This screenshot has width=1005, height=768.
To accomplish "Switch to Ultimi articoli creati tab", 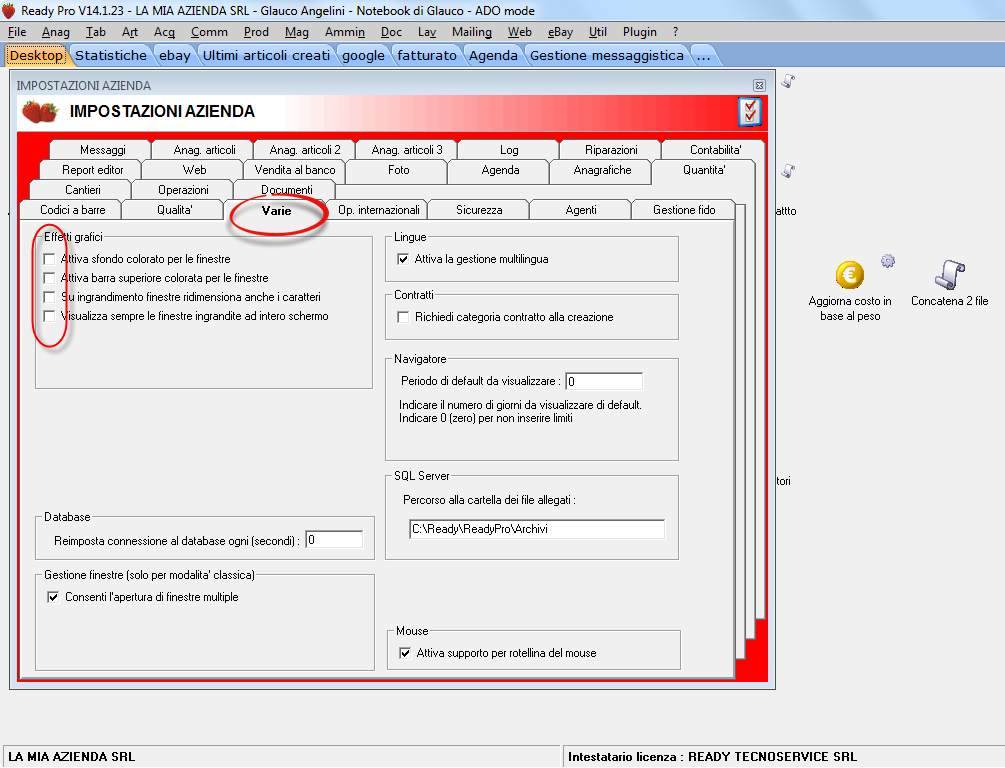I will 267,56.
